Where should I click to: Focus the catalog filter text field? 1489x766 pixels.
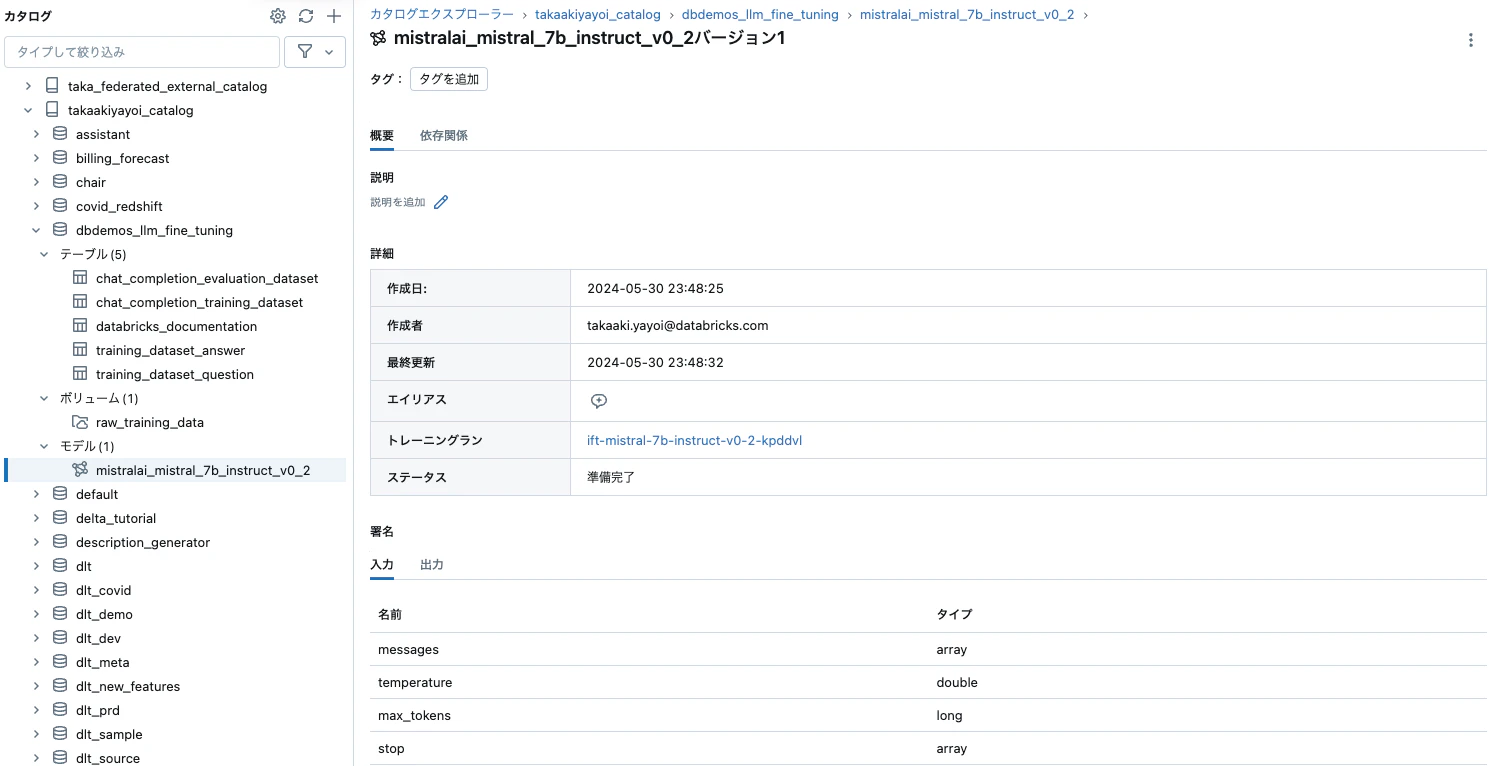[x=142, y=51]
